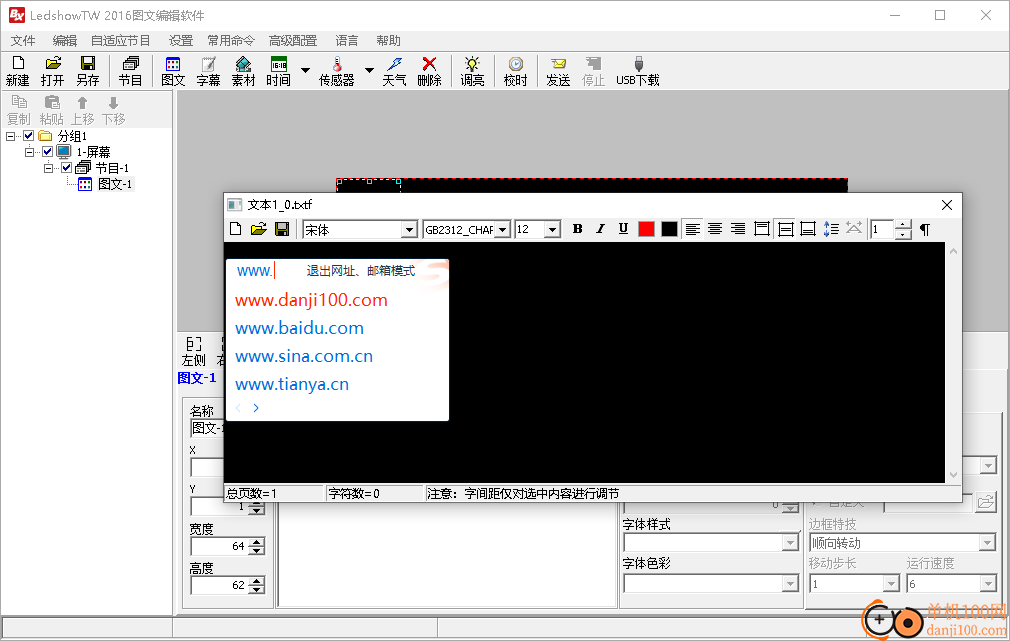Toggle bold formatting in text editor
The height and width of the screenshot is (641, 1010).
click(577, 229)
